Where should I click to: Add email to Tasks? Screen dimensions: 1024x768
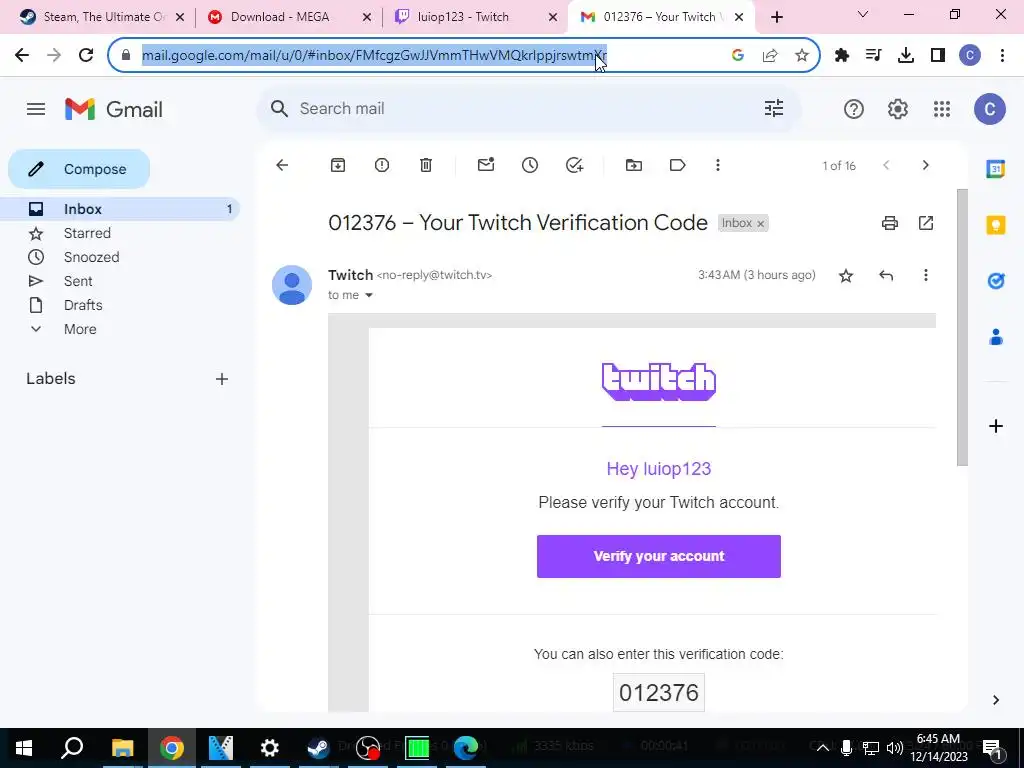click(574, 165)
